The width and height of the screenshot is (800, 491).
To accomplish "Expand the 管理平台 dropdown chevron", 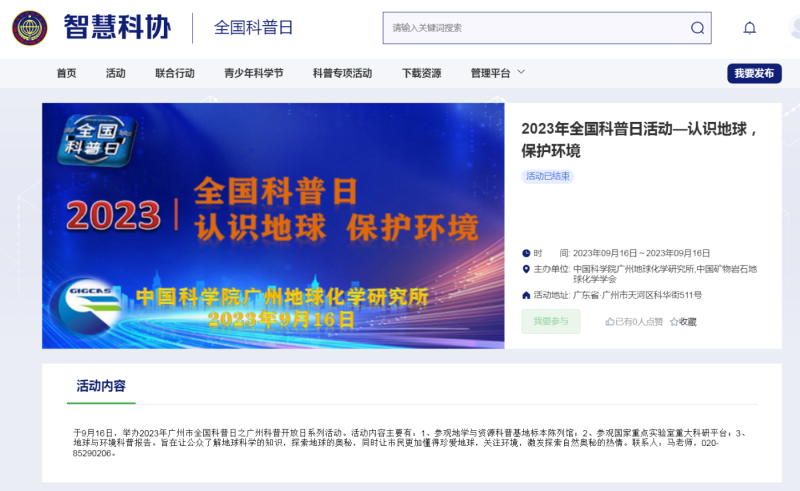I will tap(521, 72).
